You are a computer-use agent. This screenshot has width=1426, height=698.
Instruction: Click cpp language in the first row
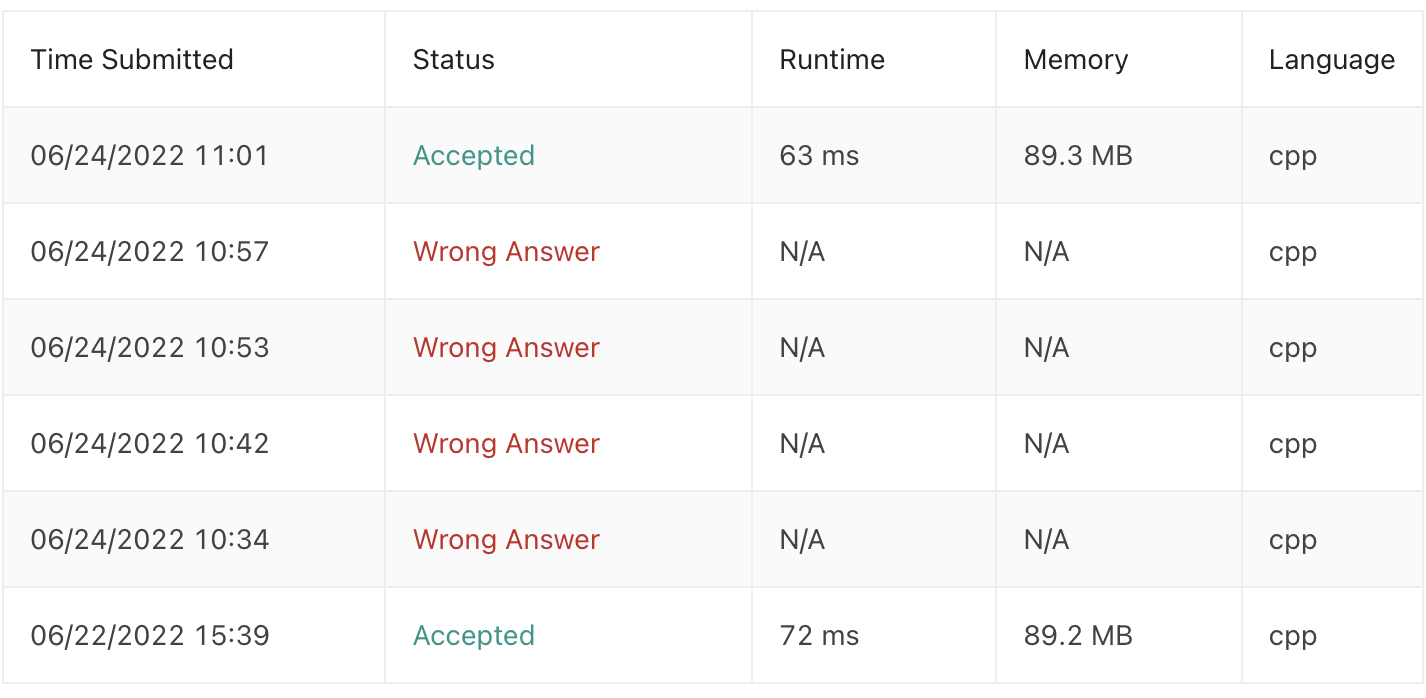click(x=1293, y=158)
